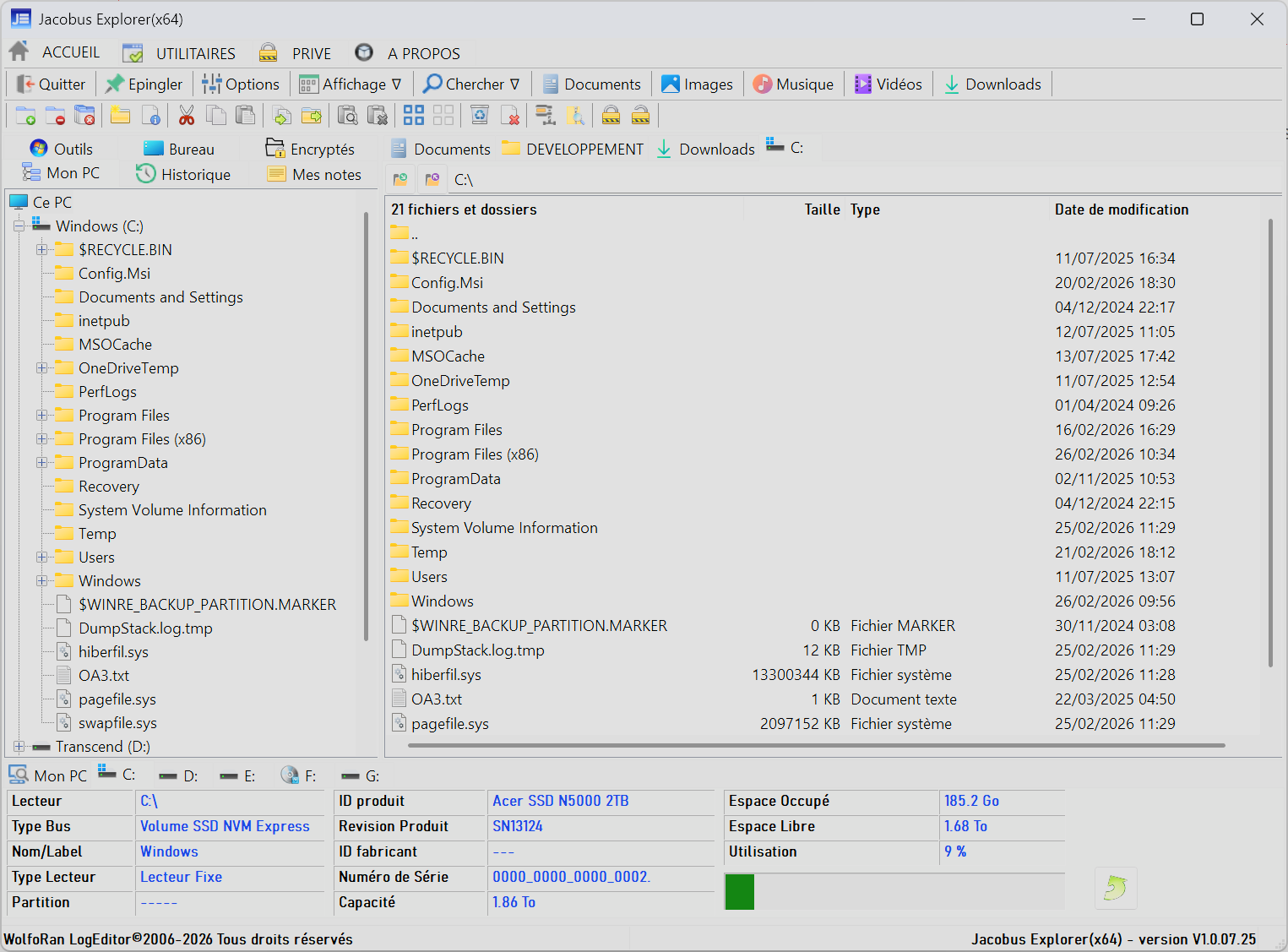Click the closed padlock encrypt icon
Screen dimensions: 1288x952
[x=611, y=115]
